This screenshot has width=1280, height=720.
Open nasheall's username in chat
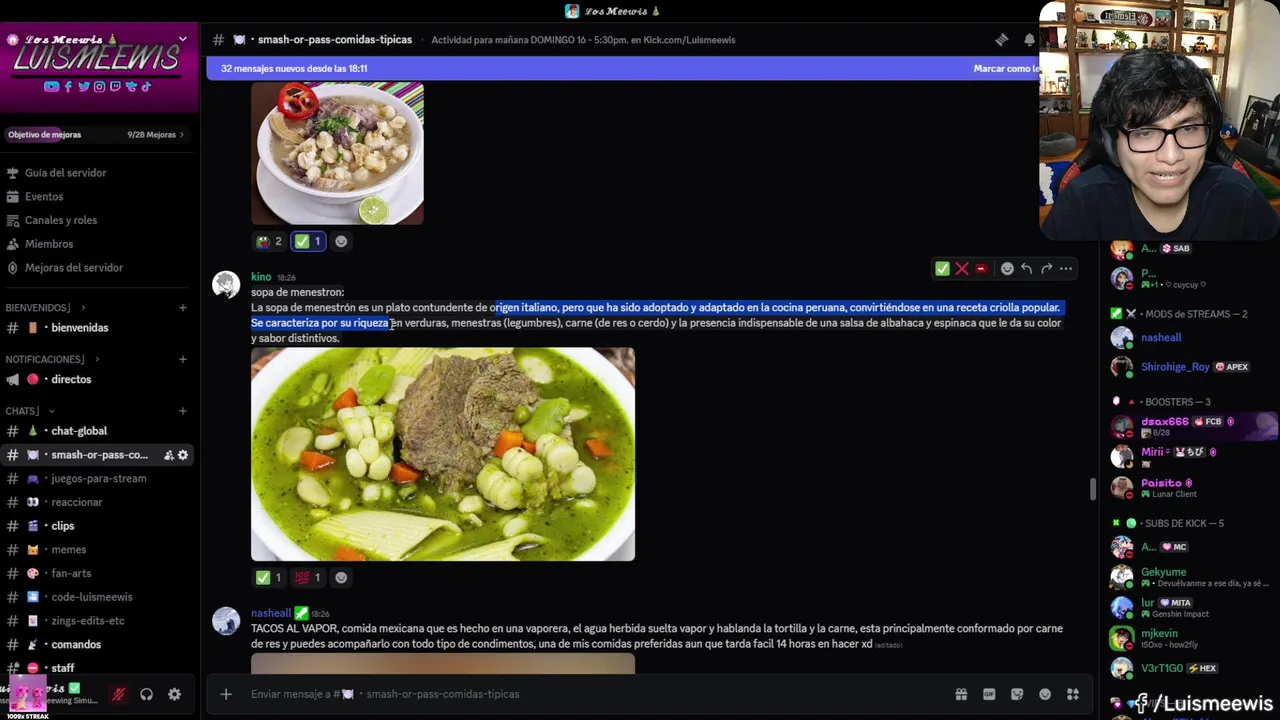point(271,613)
